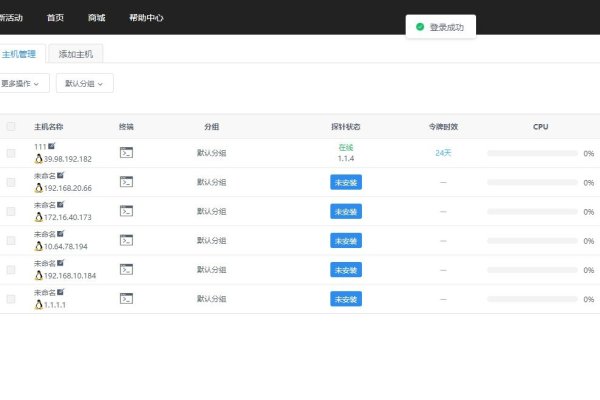This screenshot has width=600, height=400.
Task: Check the box for host 39.98.192.182
Action: coord(11,153)
